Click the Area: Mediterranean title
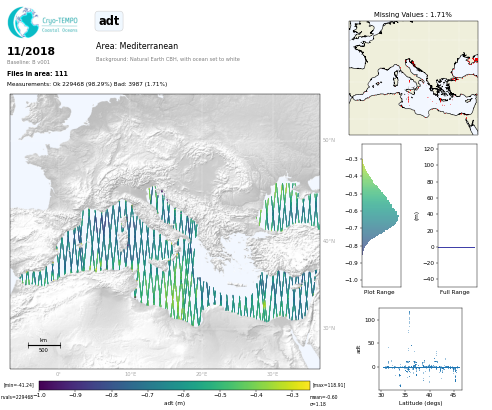This screenshot has height=410, width=492. point(137,46)
